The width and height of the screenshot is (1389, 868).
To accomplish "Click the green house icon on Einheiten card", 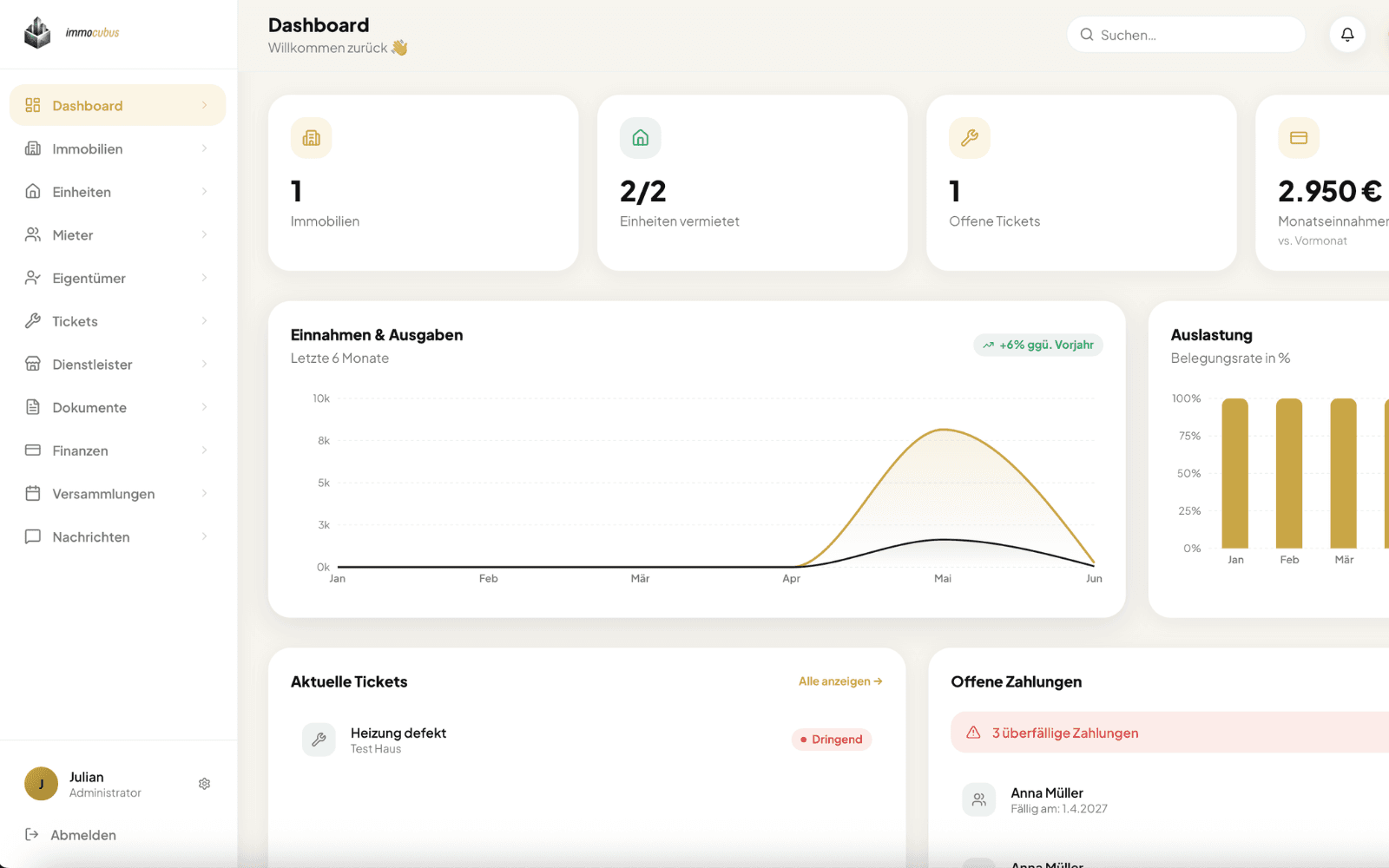I will tap(641, 138).
